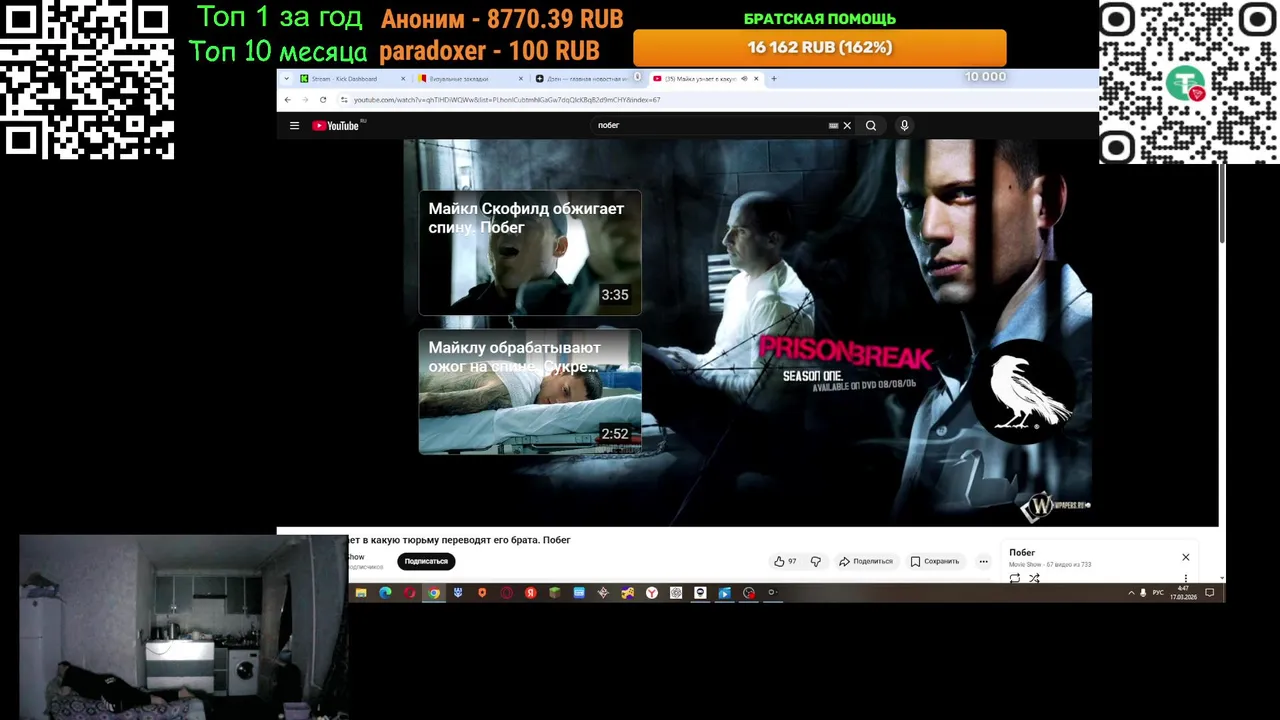Open more actions three-dot menu

pos(983,561)
